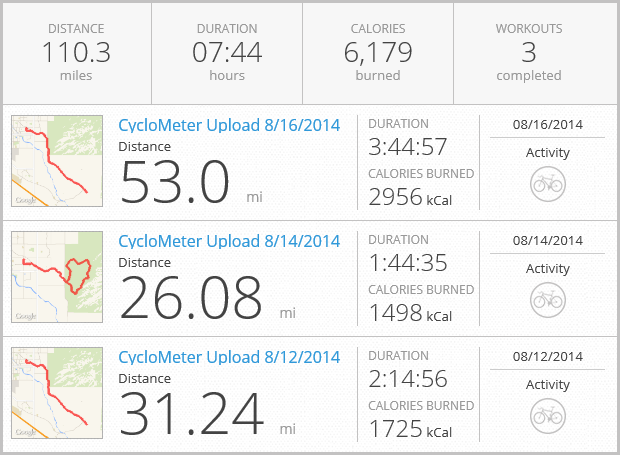Screen dimensions: 620x455
Task: Open the 8/14/2014 route map thumbnail
Action: [57, 277]
